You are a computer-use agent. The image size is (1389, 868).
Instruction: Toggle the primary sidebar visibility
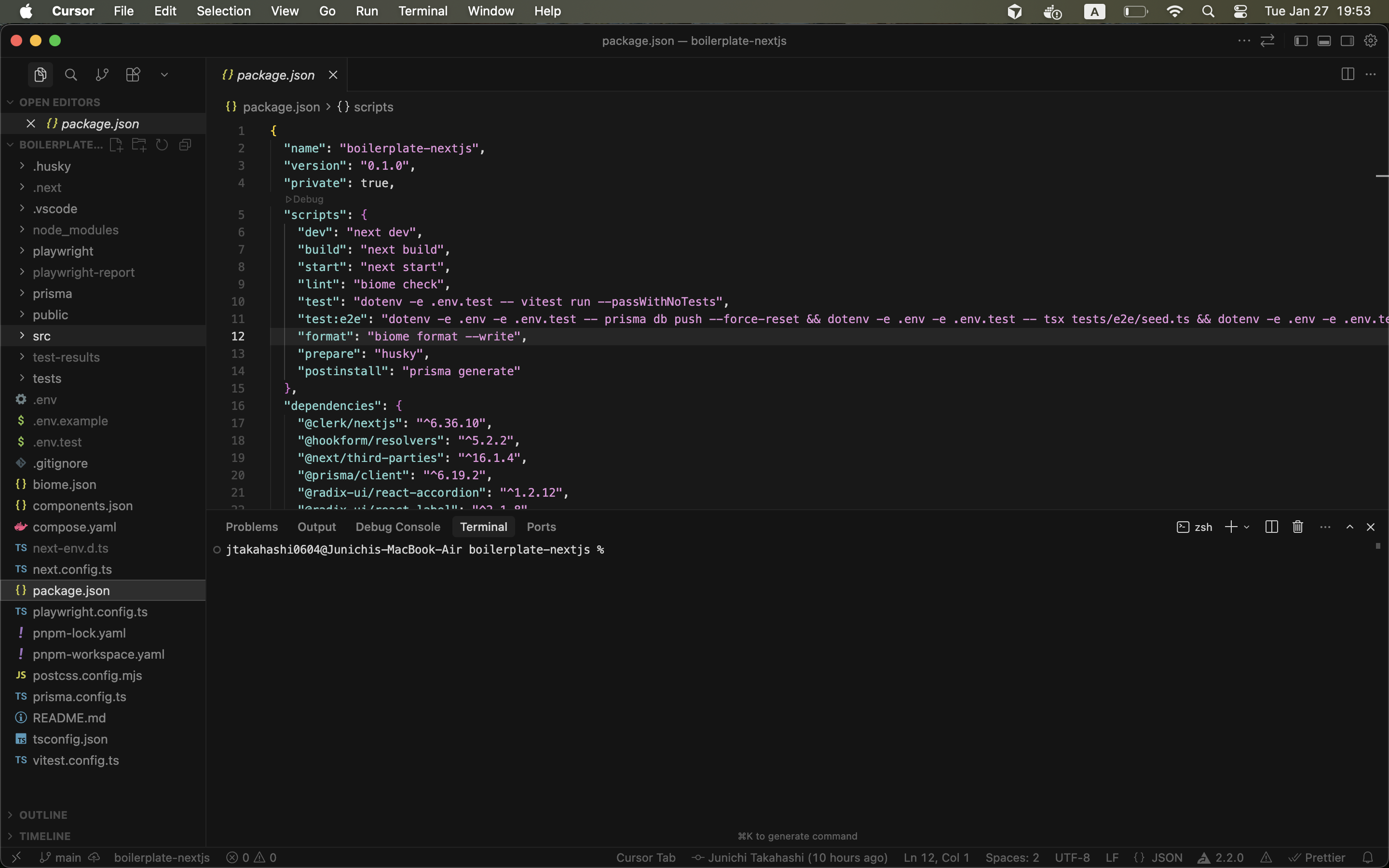pos(1301,41)
